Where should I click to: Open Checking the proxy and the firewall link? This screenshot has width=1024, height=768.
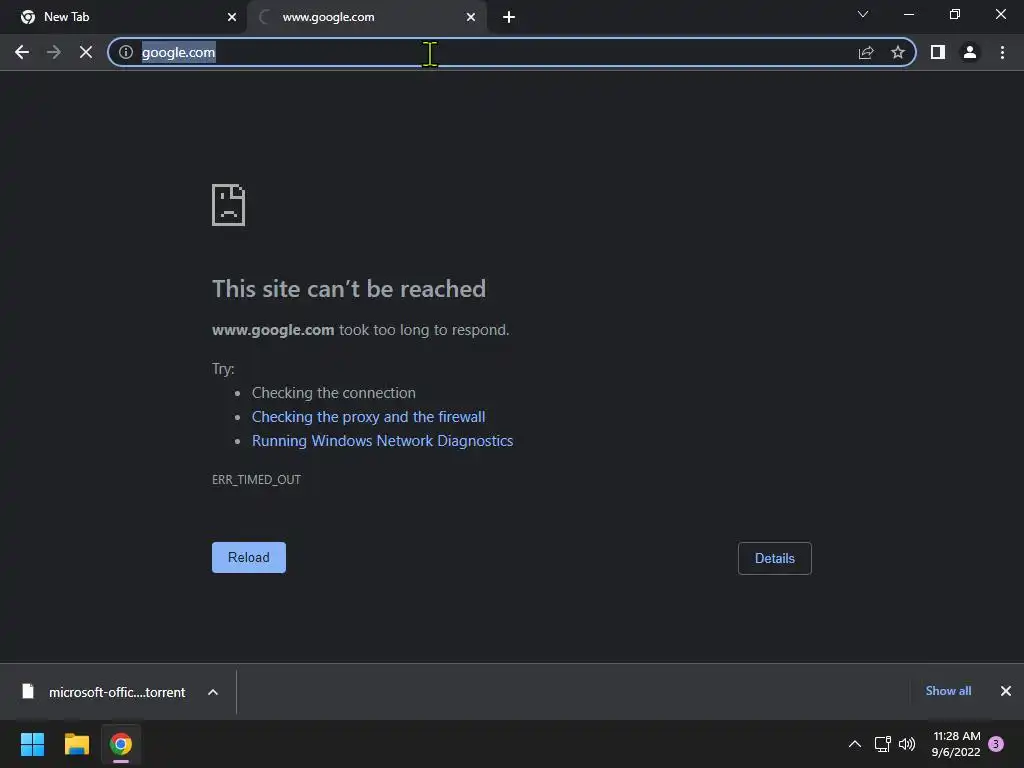[x=368, y=417]
